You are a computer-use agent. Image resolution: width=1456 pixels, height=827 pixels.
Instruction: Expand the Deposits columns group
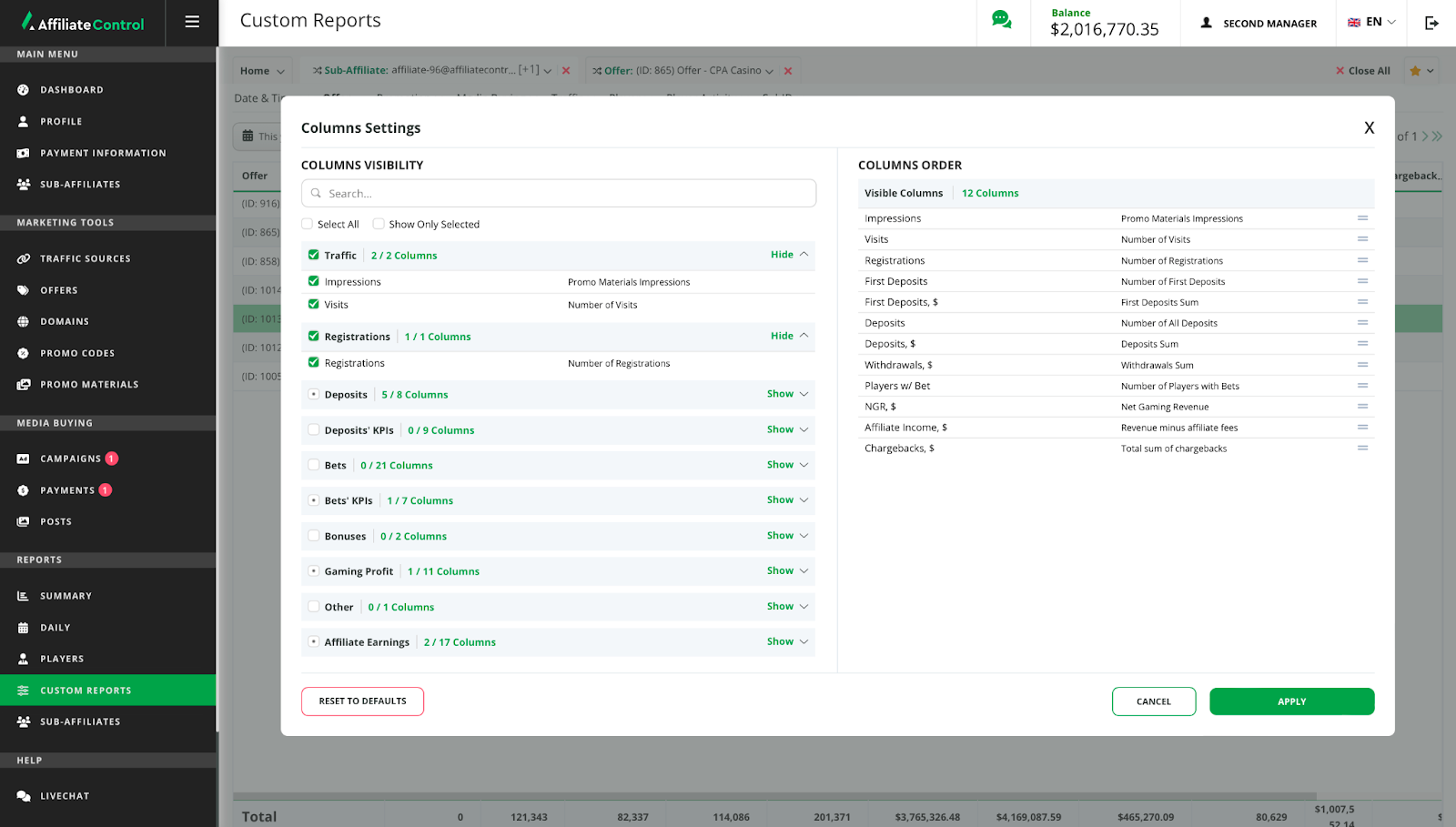click(787, 394)
